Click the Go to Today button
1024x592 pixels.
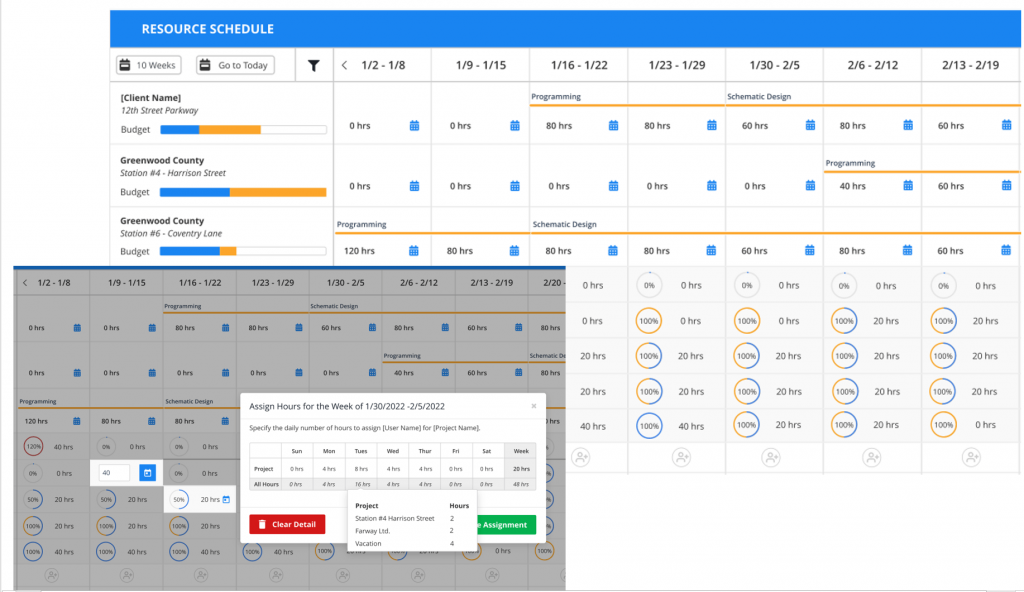235,65
